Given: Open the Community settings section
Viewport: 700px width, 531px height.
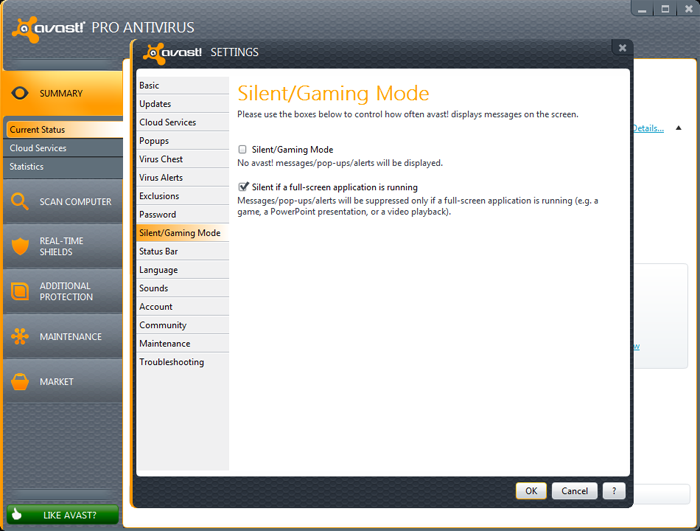Looking at the screenshot, I should click(x=183, y=325).
